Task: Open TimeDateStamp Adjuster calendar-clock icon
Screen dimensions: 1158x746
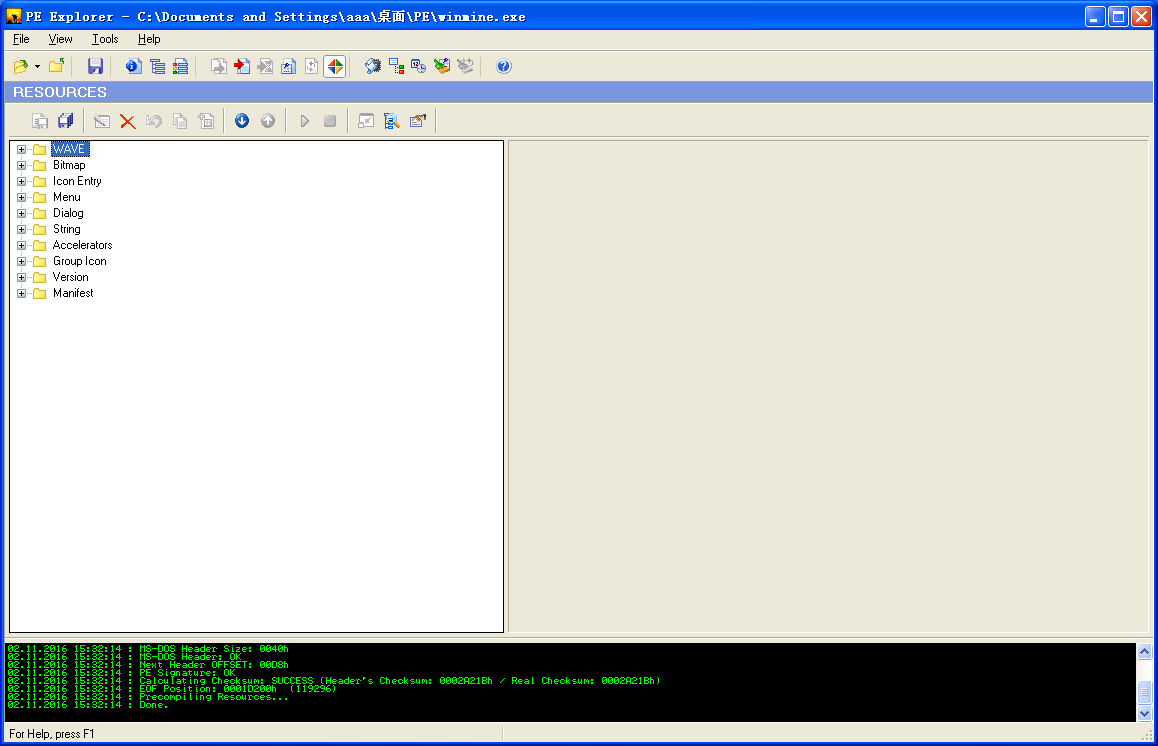Action: pyautogui.click(x=419, y=66)
